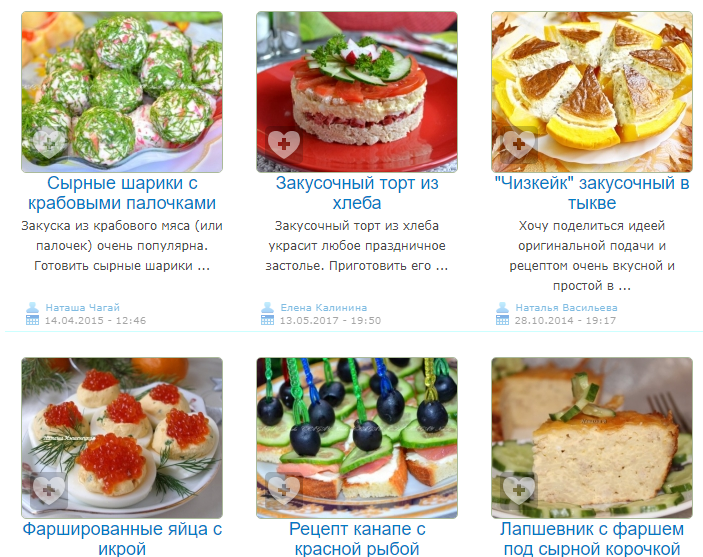Click heart-plus icon on Лапшевник photo
This screenshot has height=557, width=703.
(x=519, y=490)
